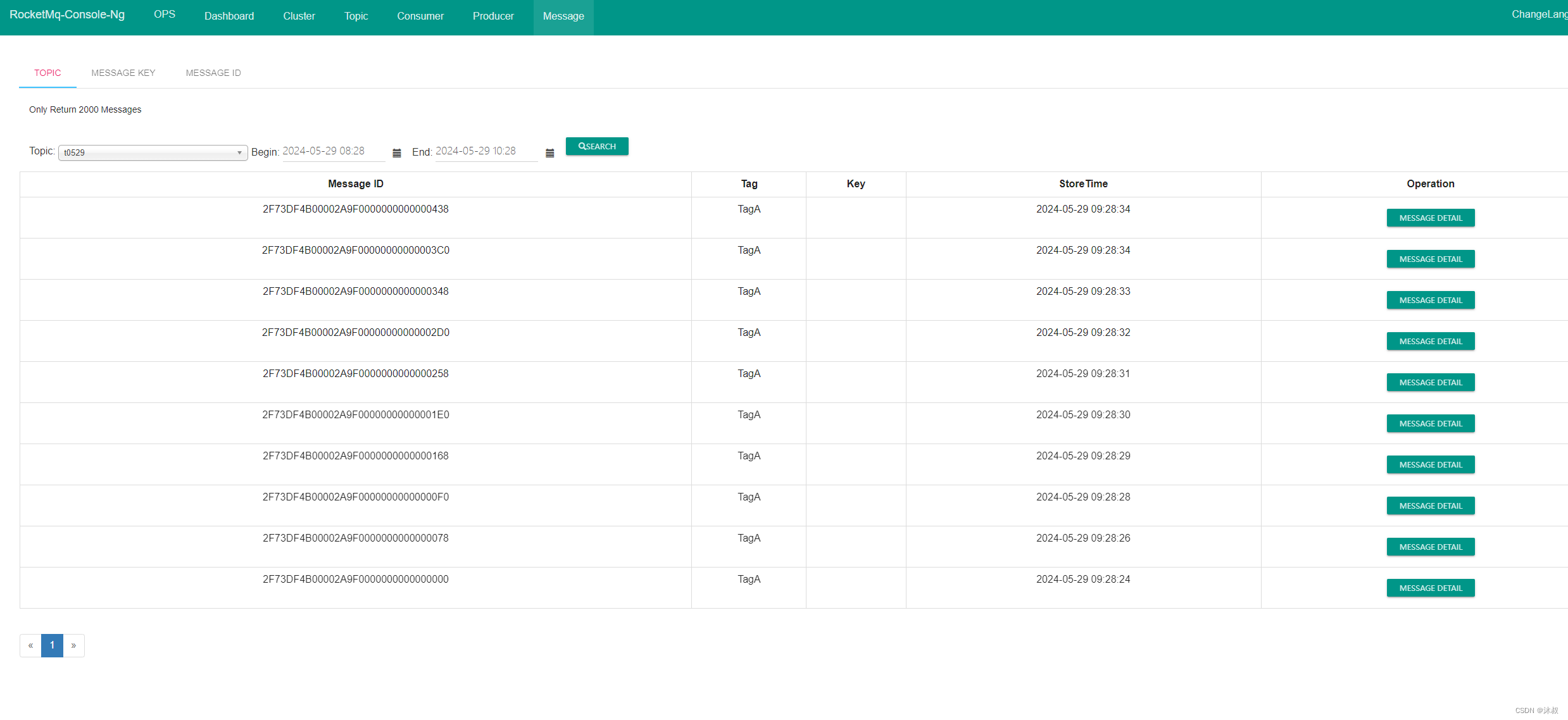Click store time 2024-05-29 09:28:33
1568x720 pixels.
1083,292
